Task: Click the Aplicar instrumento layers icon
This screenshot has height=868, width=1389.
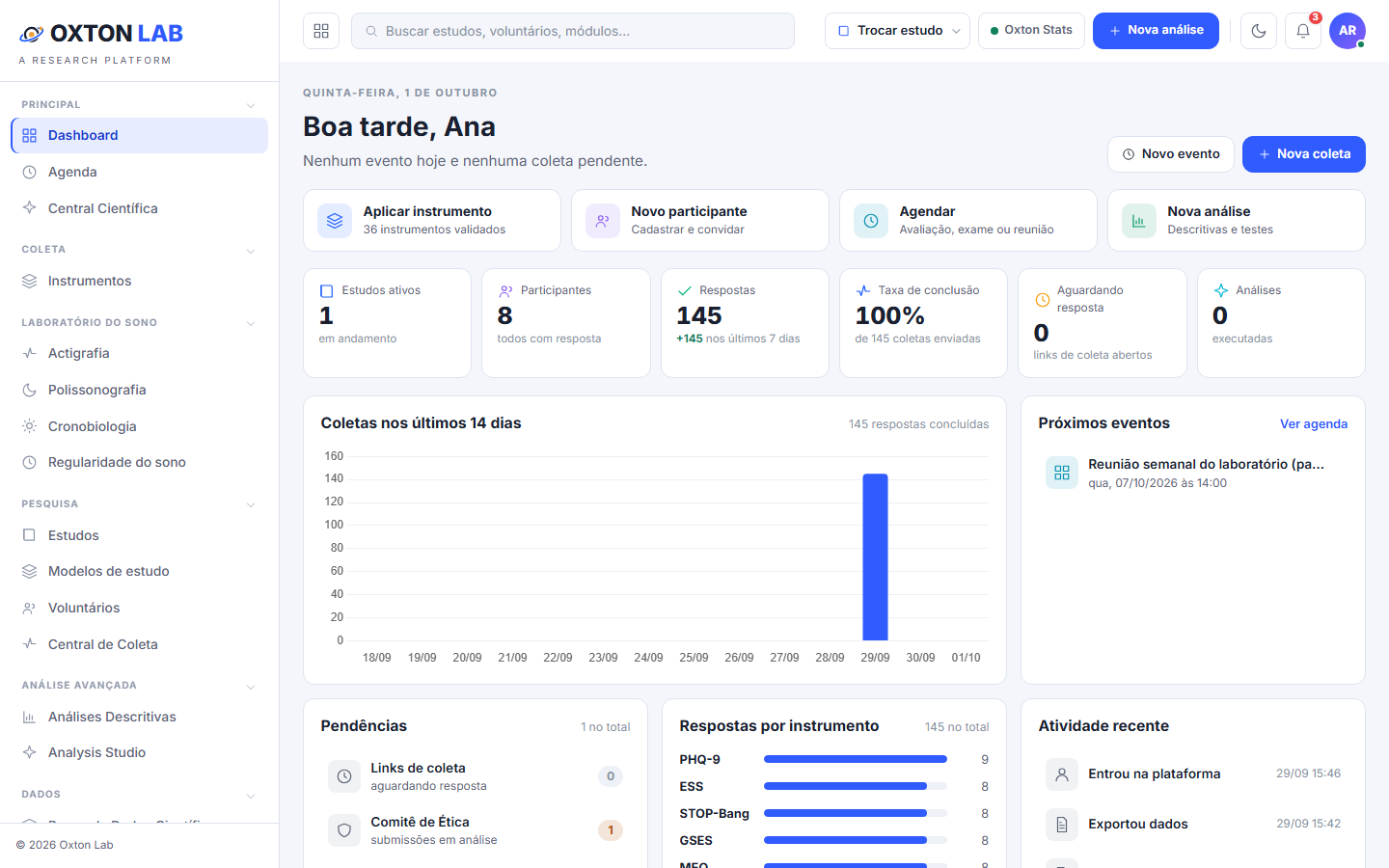Action: pyautogui.click(x=335, y=221)
